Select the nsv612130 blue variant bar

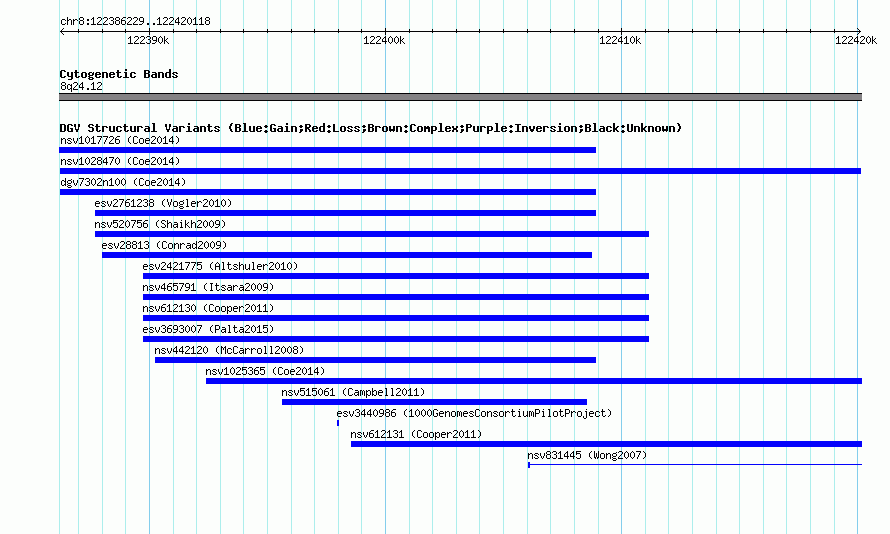(x=396, y=318)
